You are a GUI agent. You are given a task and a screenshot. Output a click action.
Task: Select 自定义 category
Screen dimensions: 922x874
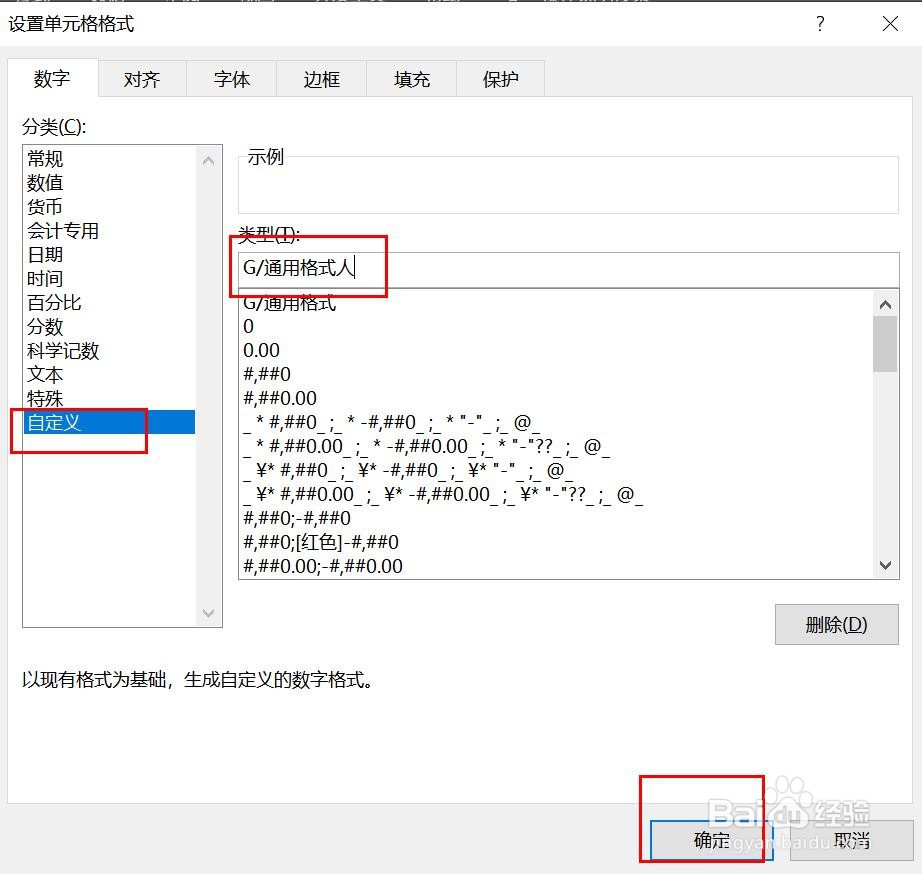(x=109, y=422)
